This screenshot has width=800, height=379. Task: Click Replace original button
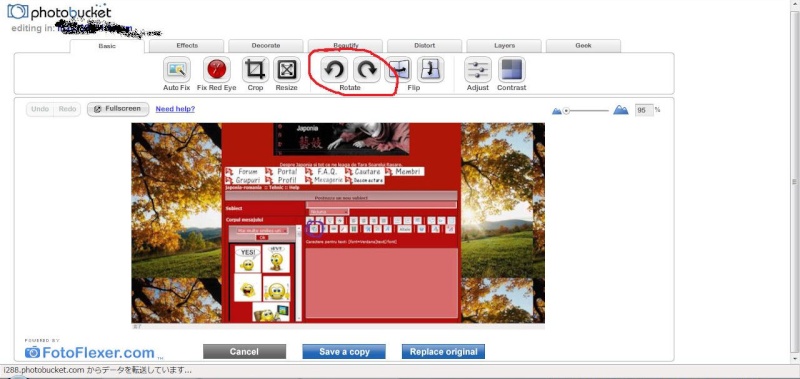[x=443, y=351]
